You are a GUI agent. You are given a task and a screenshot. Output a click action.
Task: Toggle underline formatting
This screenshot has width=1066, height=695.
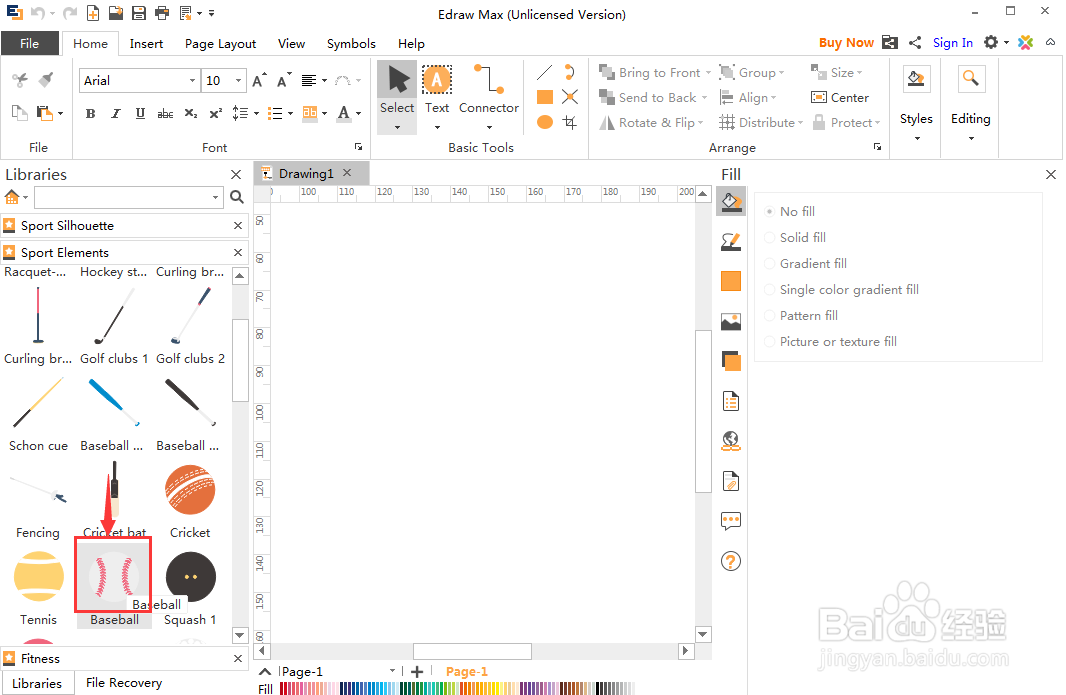[x=140, y=114]
